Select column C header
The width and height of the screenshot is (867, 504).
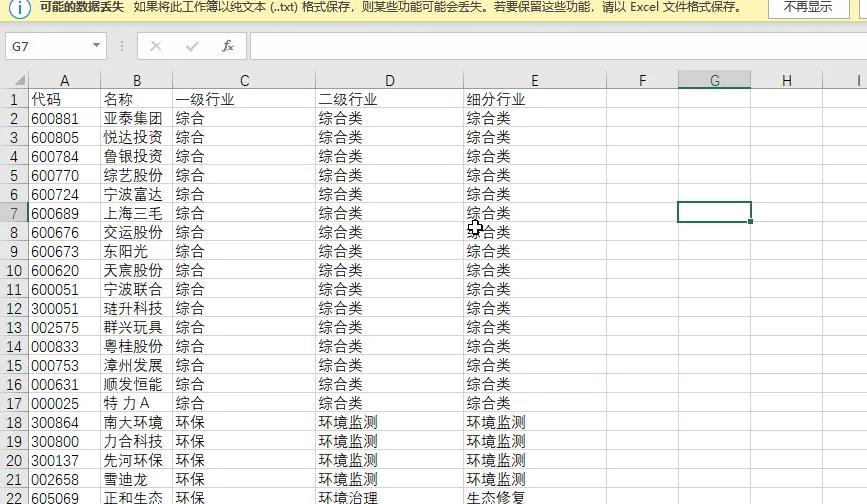pos(244,81)
